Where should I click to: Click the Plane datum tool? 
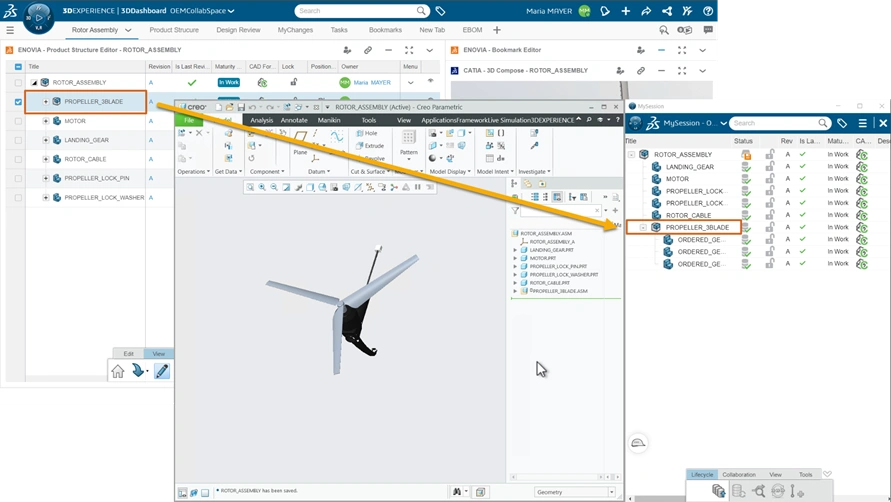click(300, 141)
